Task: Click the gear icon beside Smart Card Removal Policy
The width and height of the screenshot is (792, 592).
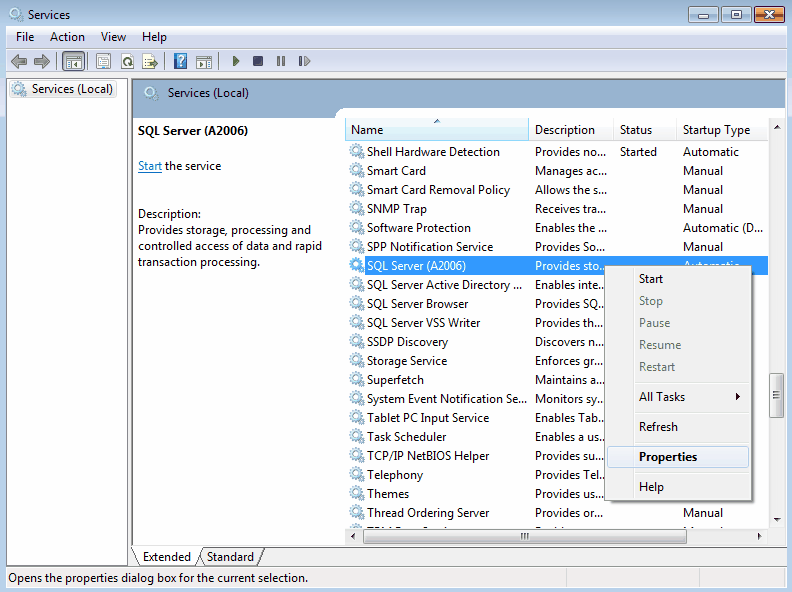Action: tap(357, 189)
